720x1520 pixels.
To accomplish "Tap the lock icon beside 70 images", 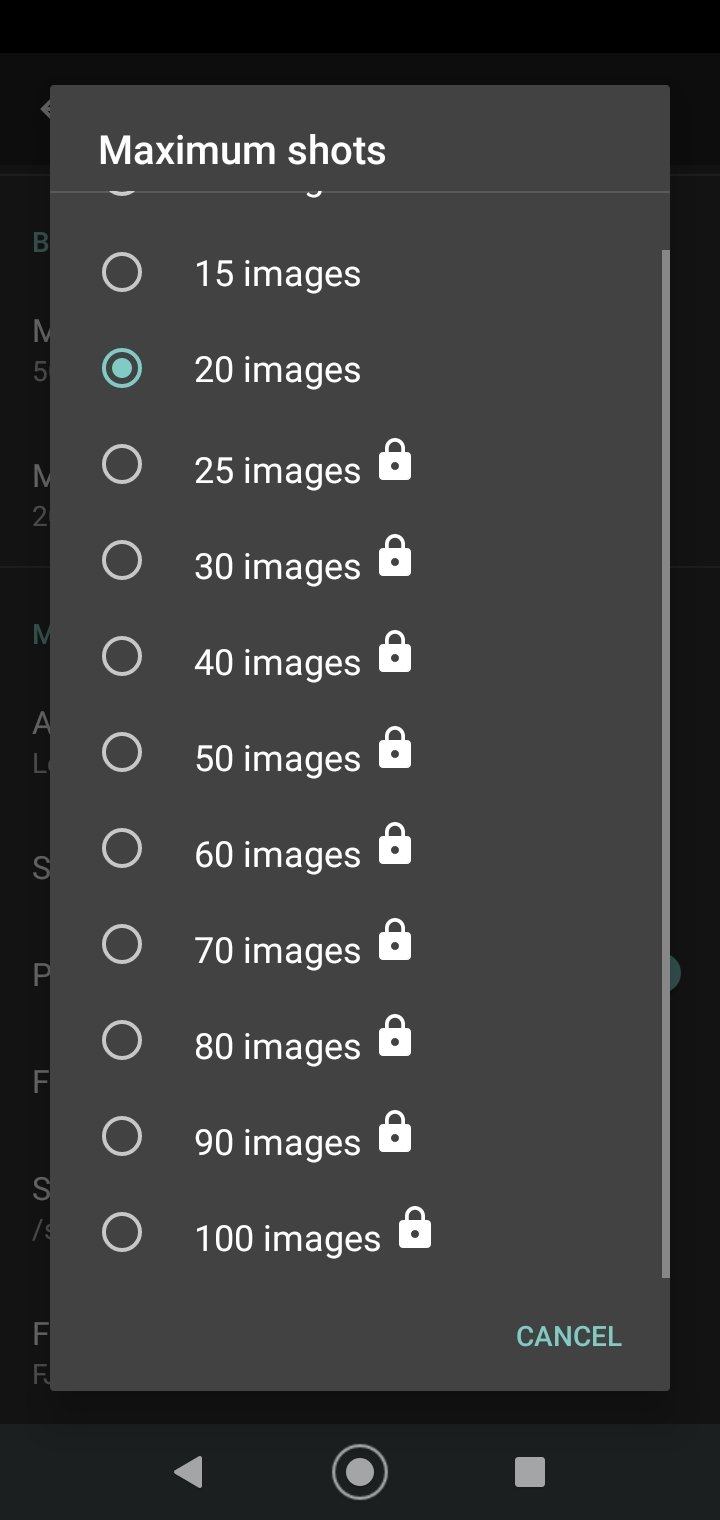I will tap(395, 942).
